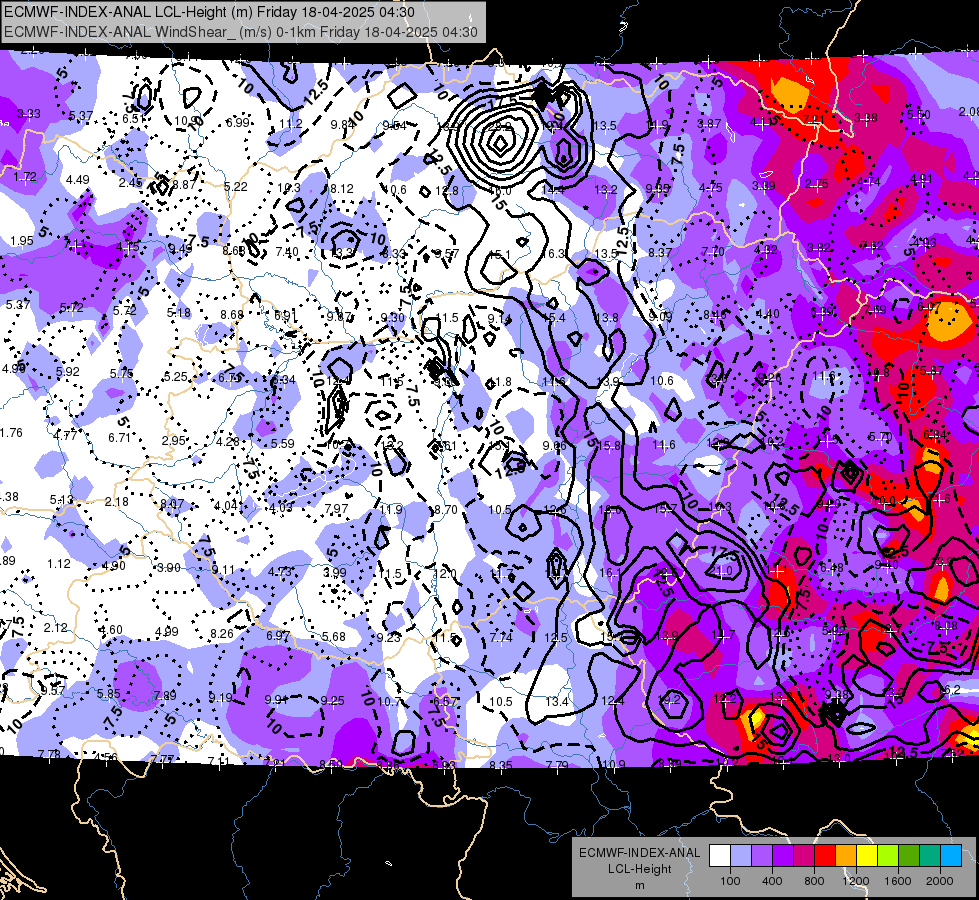
Task: Pick the sky blue legend swatch
Action: tap(951, 856)
